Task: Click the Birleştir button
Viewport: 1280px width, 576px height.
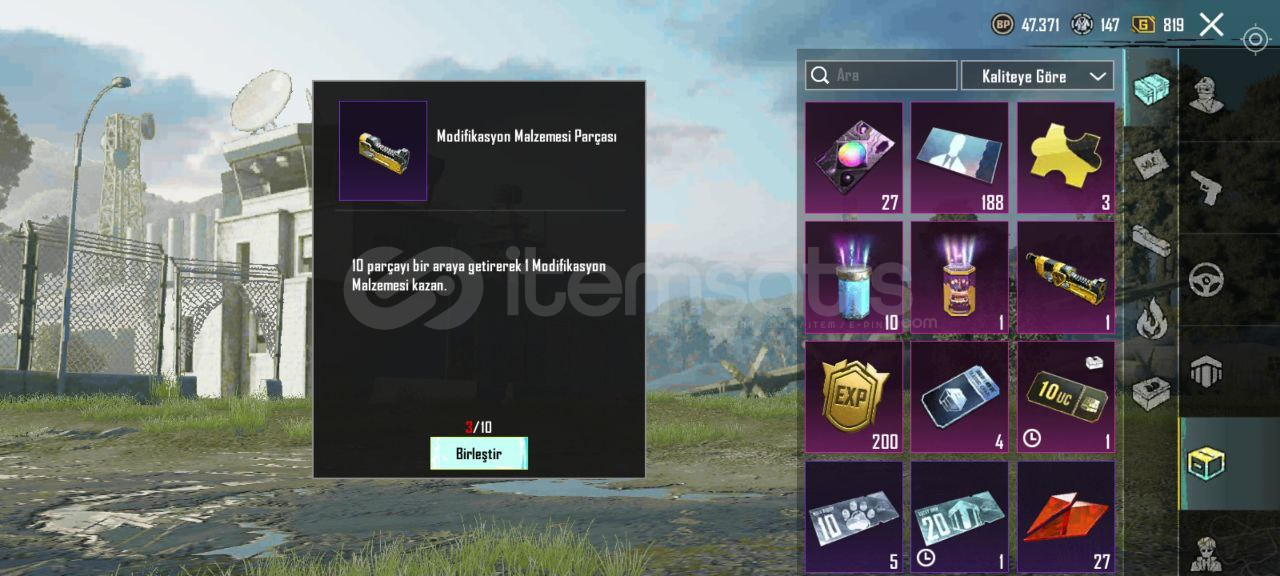Action: point(479,454)
